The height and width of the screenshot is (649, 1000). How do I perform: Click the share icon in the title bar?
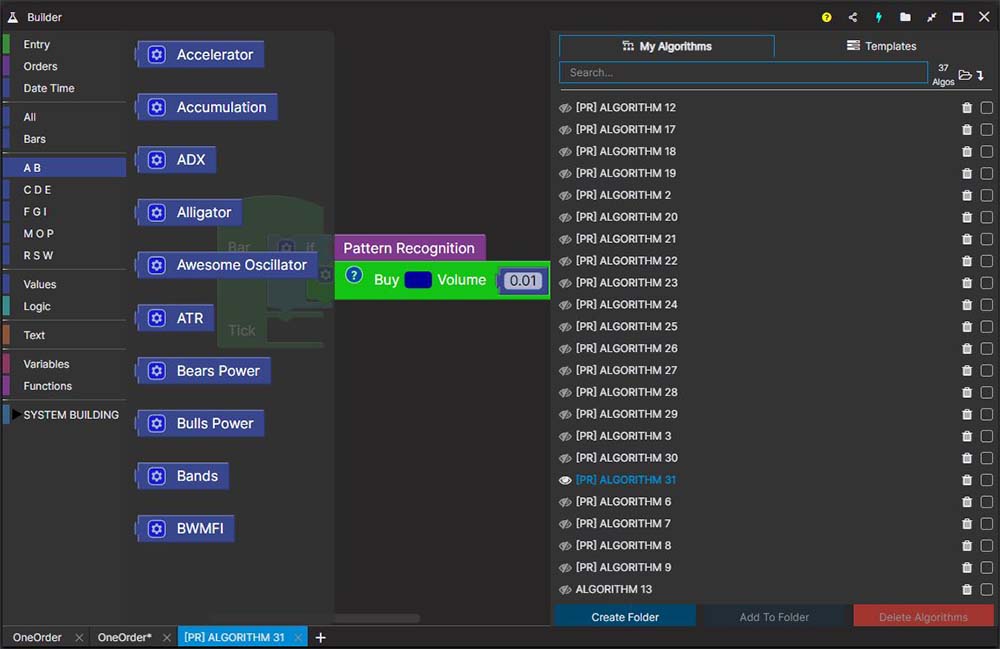pyautogui.click(x=852, y=17)
